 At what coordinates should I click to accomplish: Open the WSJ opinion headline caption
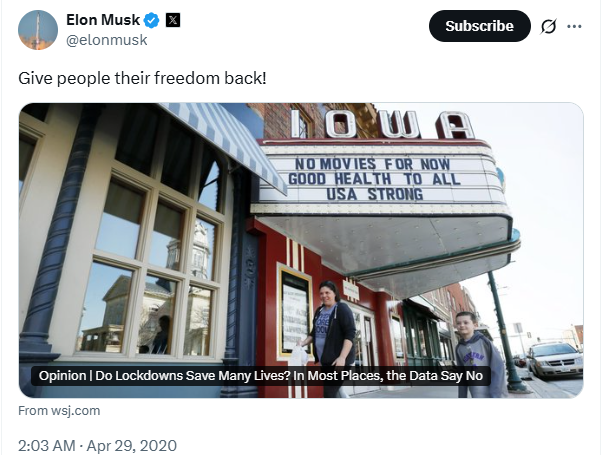pos(260,376)
